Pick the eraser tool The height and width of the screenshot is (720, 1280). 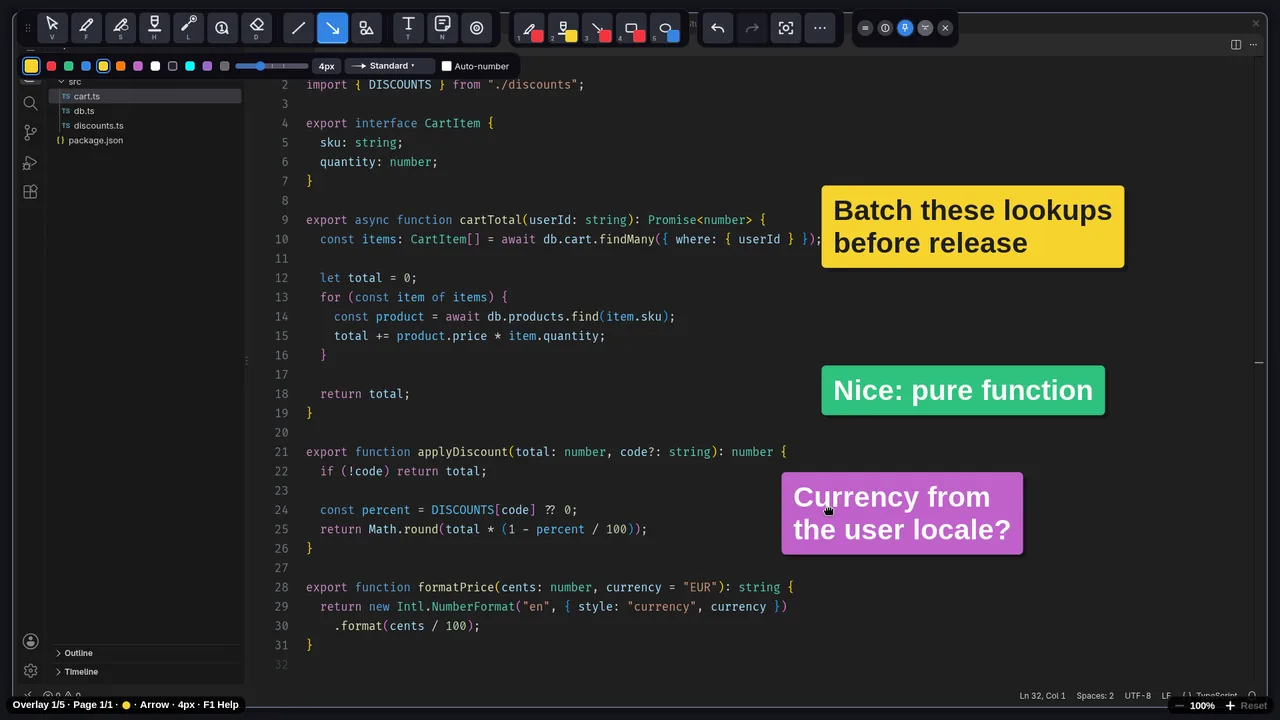256,28
